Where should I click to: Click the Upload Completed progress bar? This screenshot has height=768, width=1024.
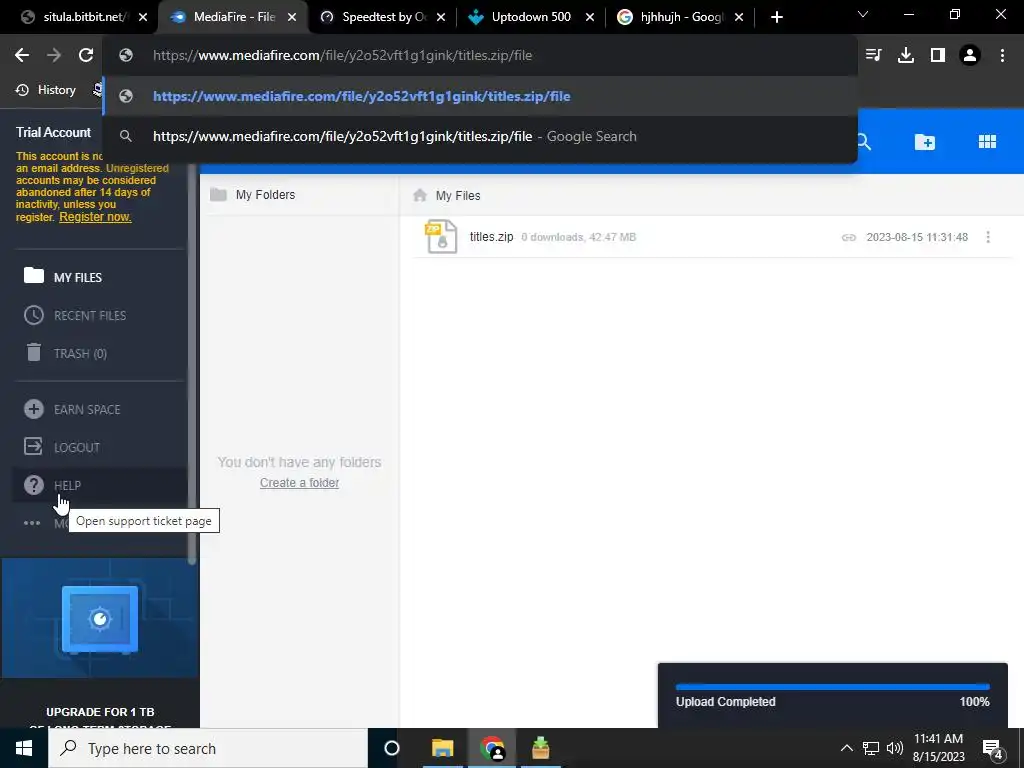coord(833,687)
